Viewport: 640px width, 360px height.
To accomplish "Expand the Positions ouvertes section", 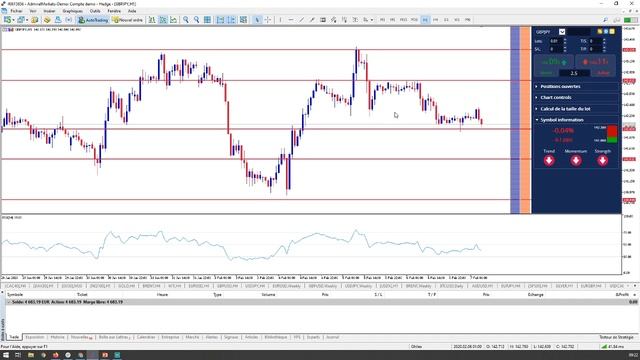I will [576, 87].
